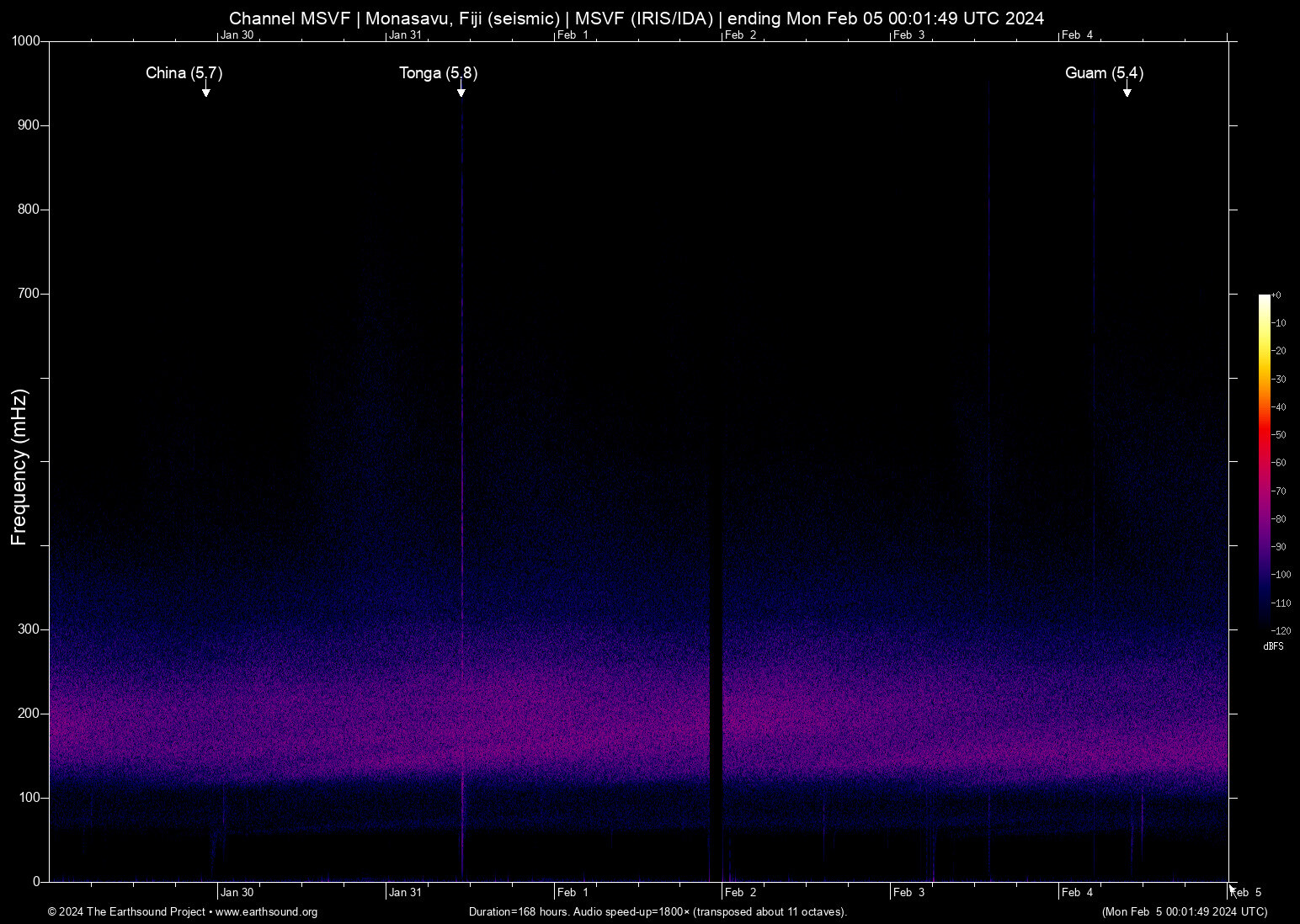Select the Tonga (5.8) event label
This screenshot has height=924, width=1300.
click(x=438, y=73)
